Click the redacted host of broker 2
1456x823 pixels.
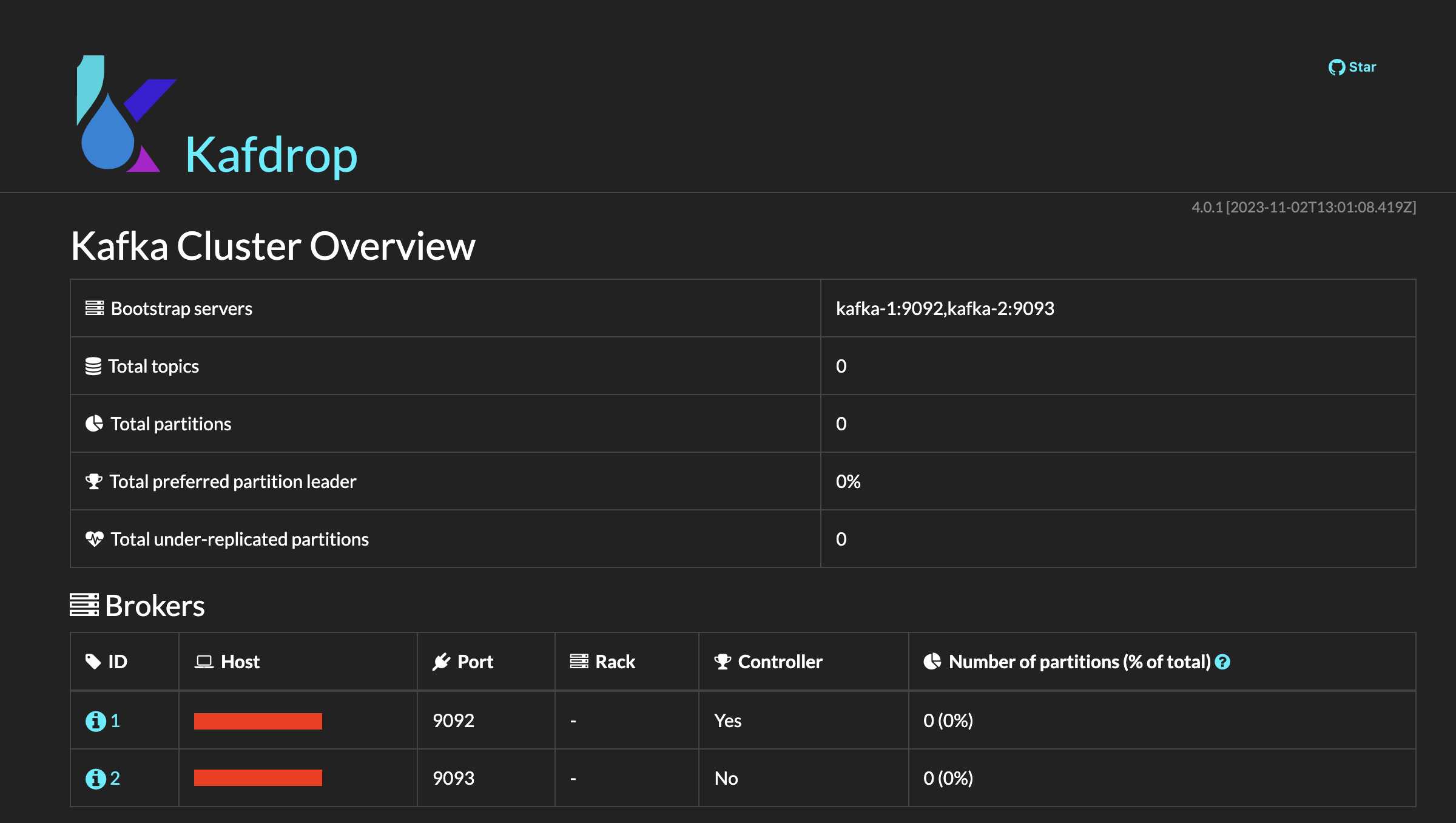258,778
